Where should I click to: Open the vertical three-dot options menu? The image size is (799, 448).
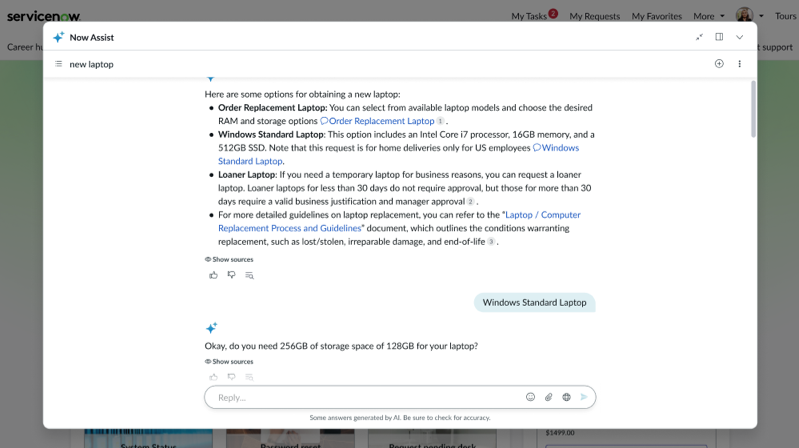(739, 64)
